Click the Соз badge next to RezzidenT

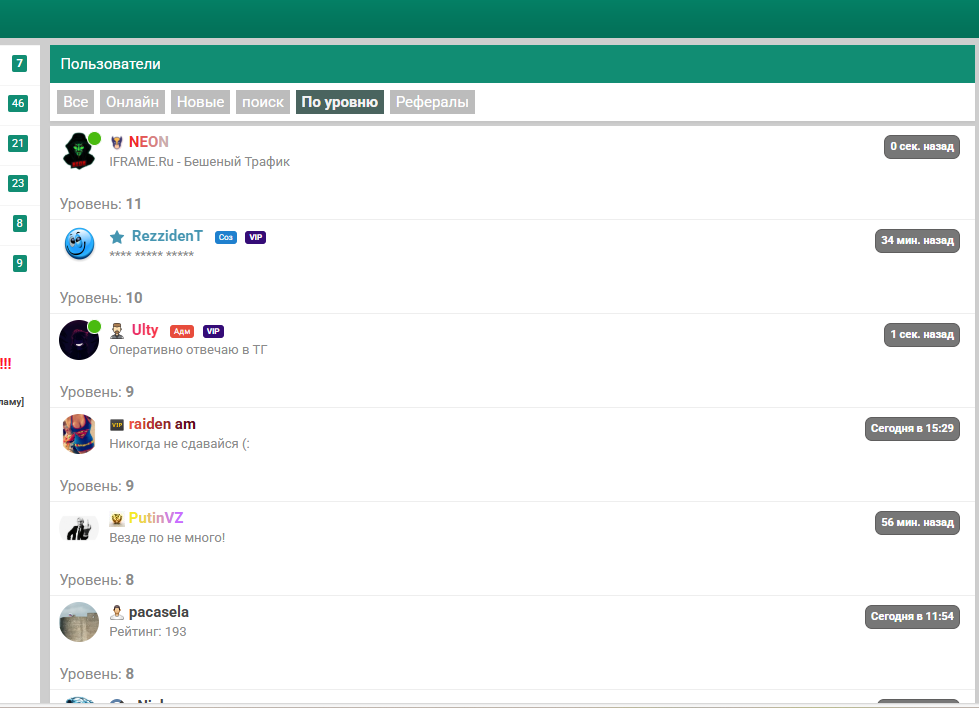[226, 237]
